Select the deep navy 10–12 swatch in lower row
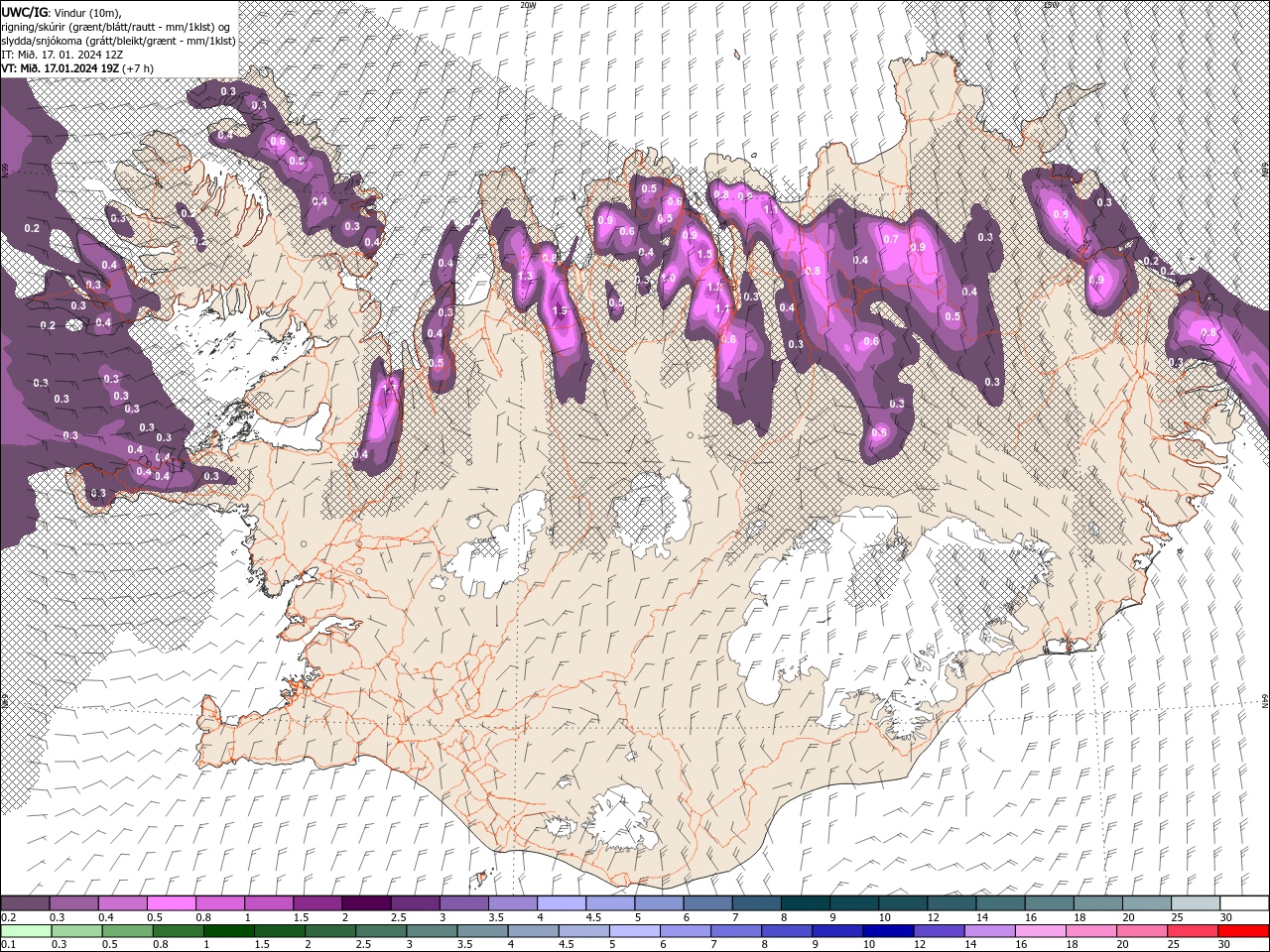Image resolution: width=1270 pixels, height=952 pixels. (888, 931)
